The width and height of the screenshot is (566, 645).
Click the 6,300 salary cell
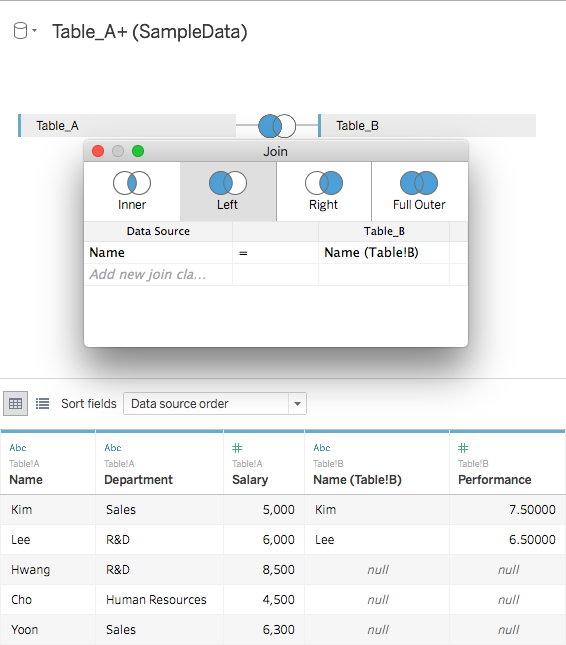pyautogui.click(x=264, y=630)
